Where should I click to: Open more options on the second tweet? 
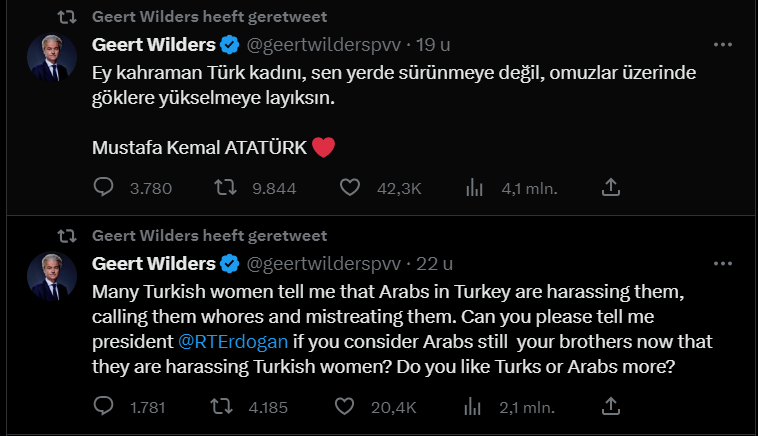point(723,264)
